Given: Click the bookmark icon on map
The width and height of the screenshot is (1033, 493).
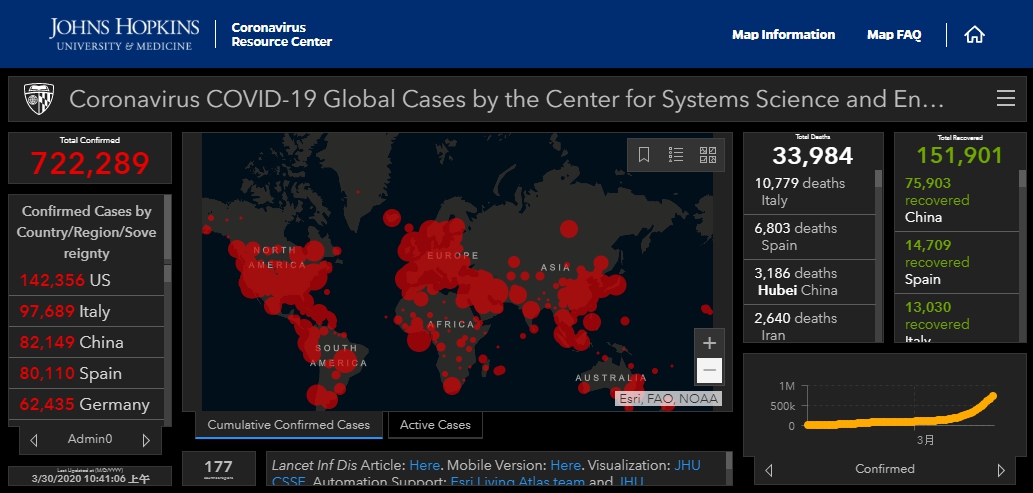Looking at the screenshot, I should click(644, 155).
